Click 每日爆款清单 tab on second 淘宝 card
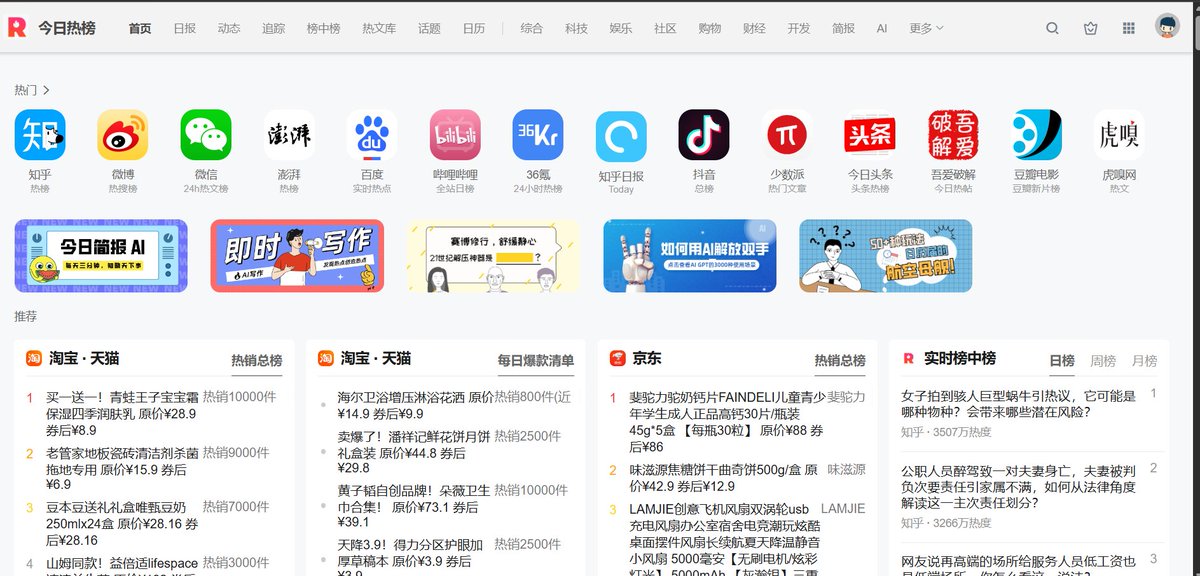The width and height of the screenshot is (1200, 576). [x=536, y=360]
